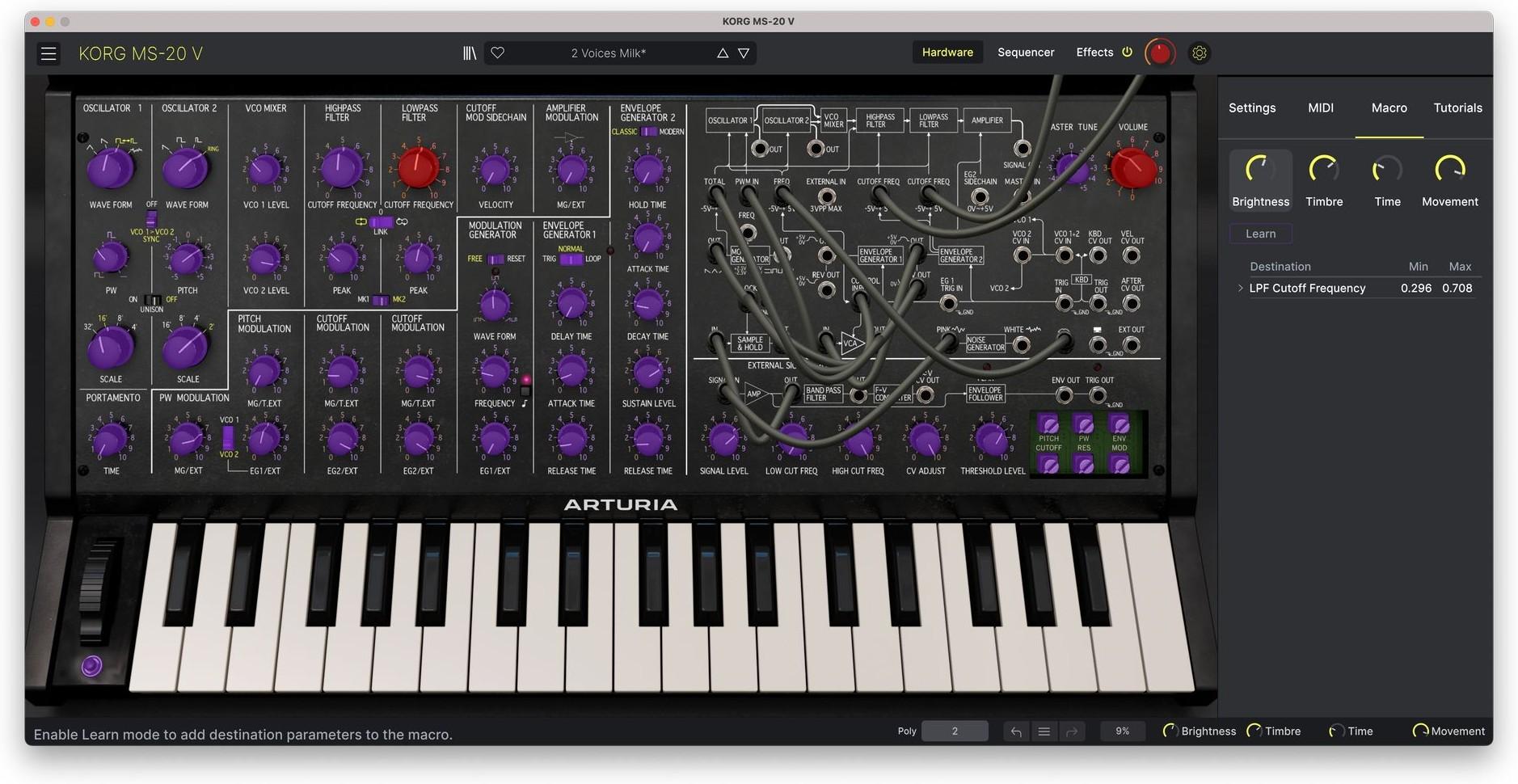Expand the LPF Cutoff Frequency destination row
The image size is (1518, 784).
[1241, 287]
